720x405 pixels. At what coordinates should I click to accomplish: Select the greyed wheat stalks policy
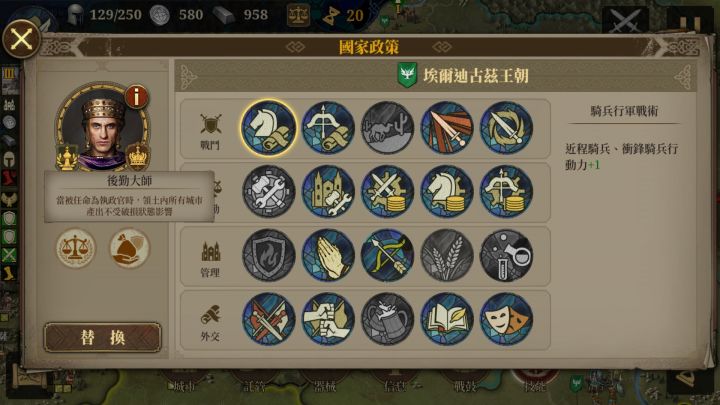click(x=447, y=255)
